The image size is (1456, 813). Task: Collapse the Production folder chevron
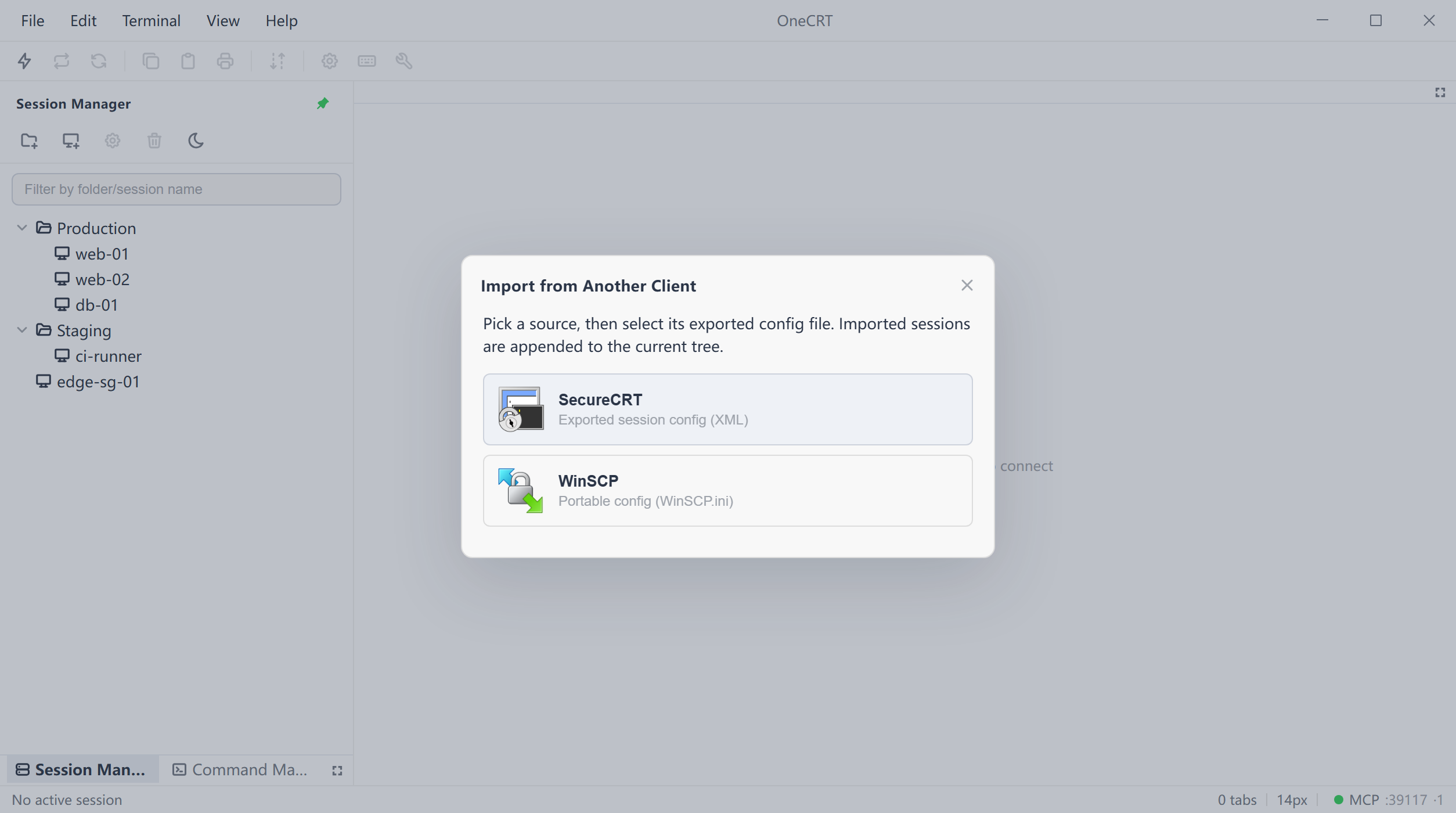pyautogui.click(x=22, y=228)
